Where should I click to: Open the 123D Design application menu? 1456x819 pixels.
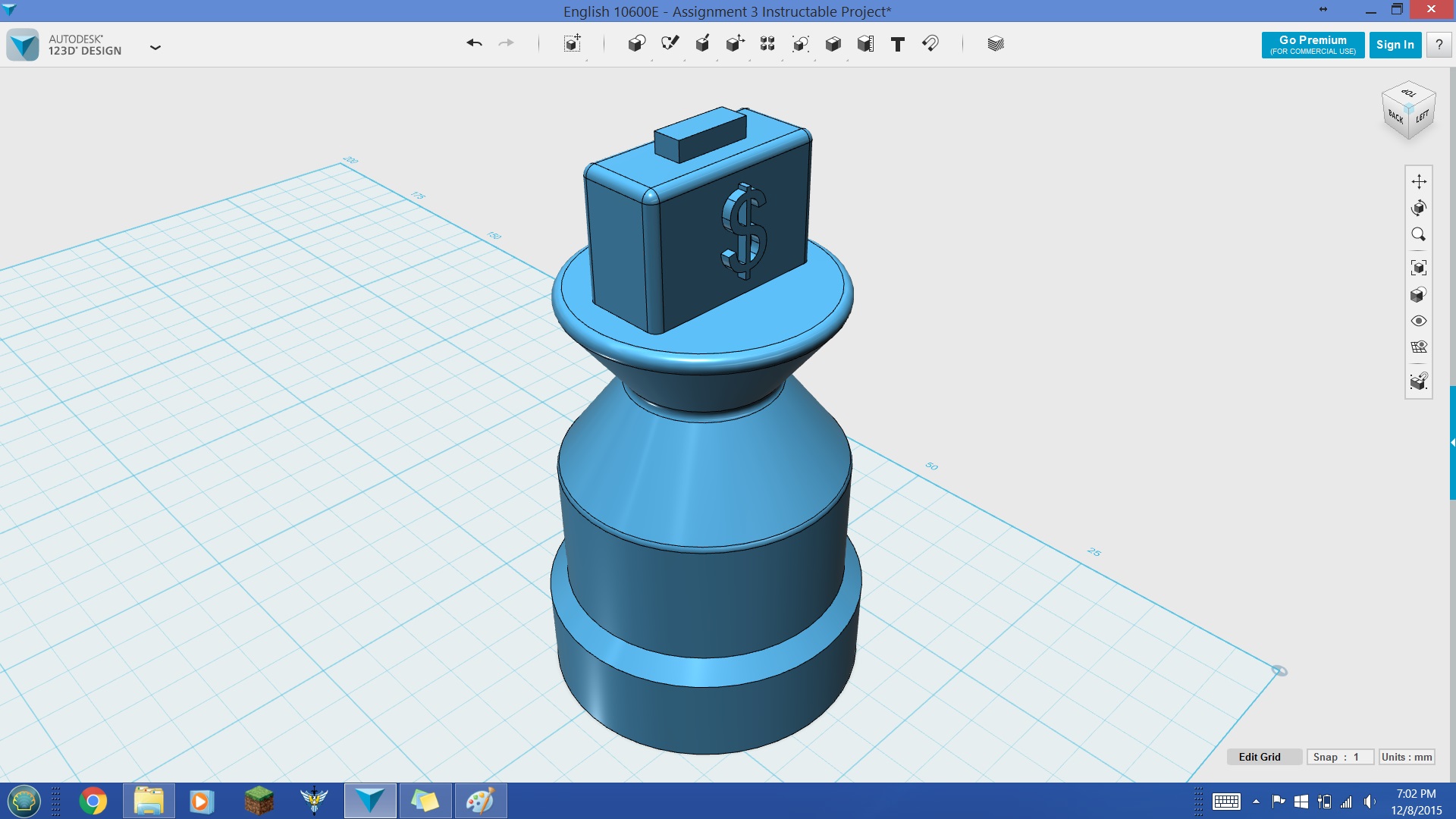(155, 47)
